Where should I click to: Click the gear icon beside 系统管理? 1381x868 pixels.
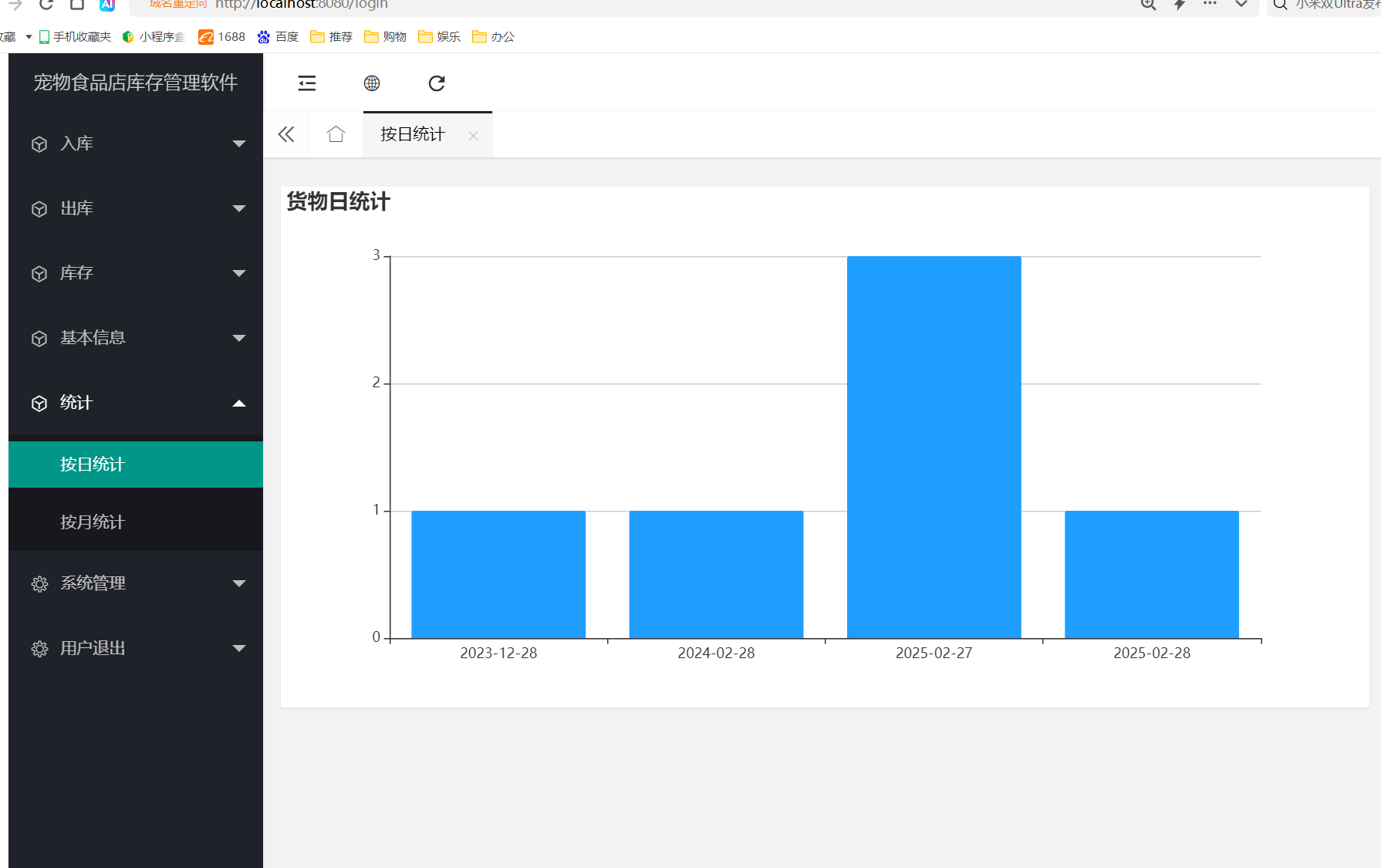point(39,584)
